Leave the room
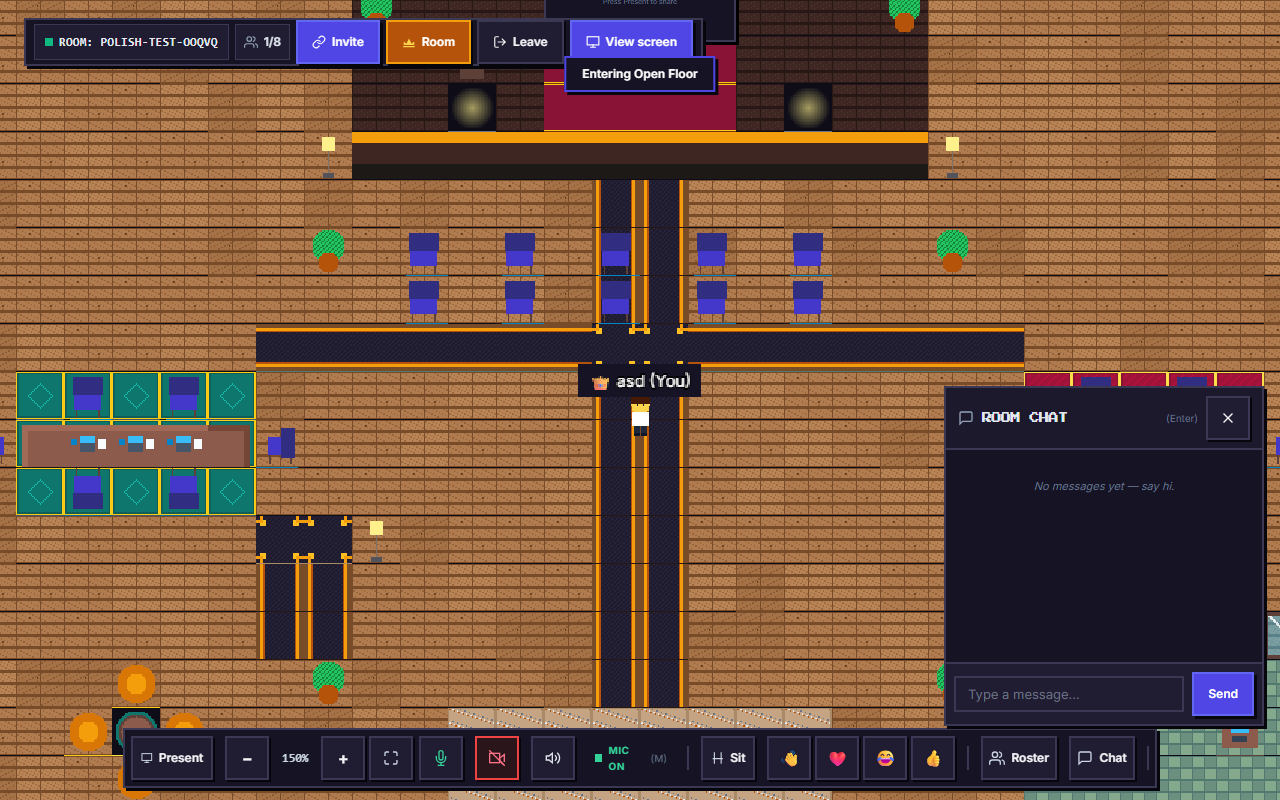 520,42
